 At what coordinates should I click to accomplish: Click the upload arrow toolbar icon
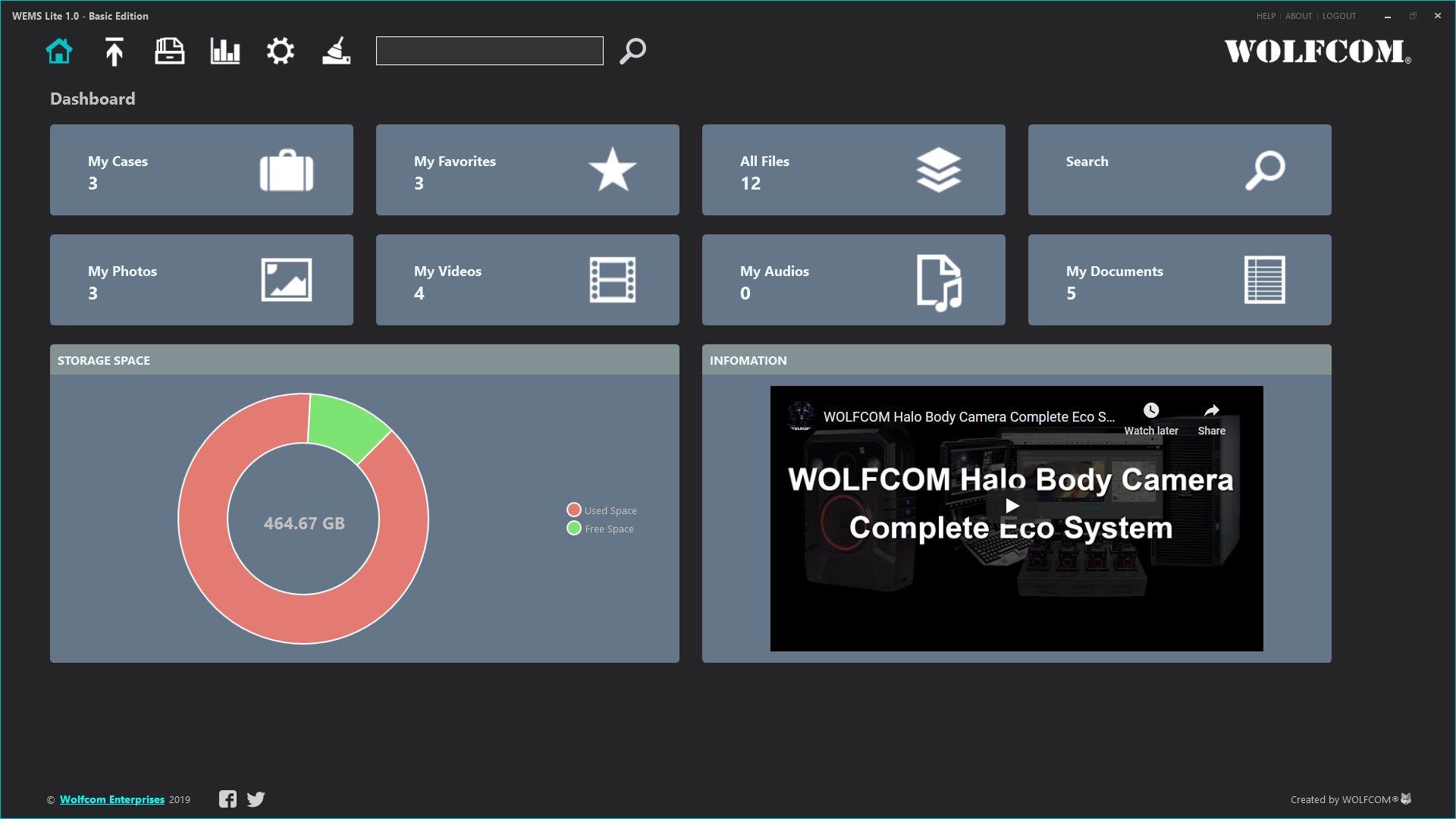pos(113,50)
